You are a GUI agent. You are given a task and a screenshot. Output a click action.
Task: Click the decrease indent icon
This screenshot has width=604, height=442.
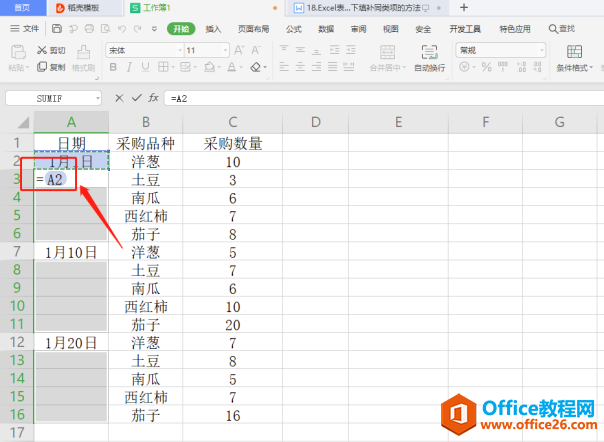point(334,50)
